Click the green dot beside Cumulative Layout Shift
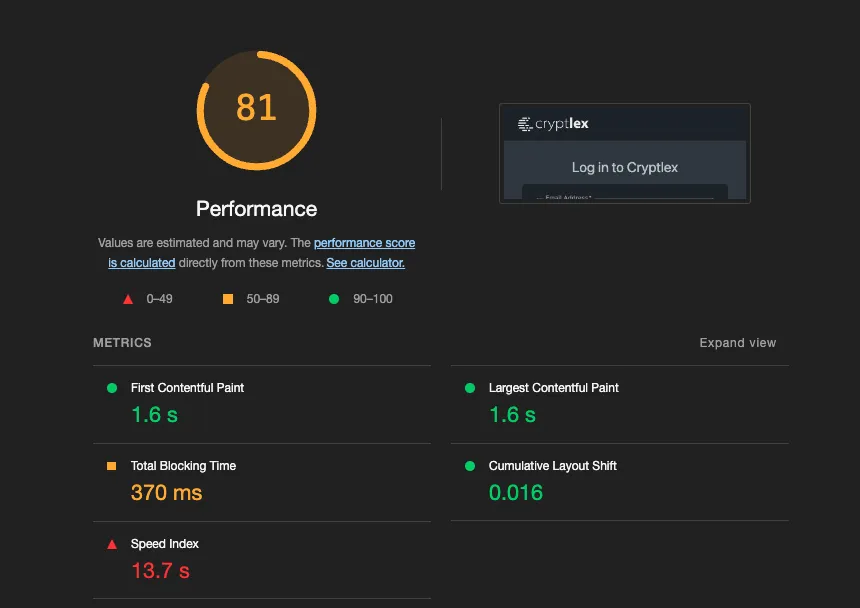The height and width of the screenshot is (608, 860). (468, 466)
